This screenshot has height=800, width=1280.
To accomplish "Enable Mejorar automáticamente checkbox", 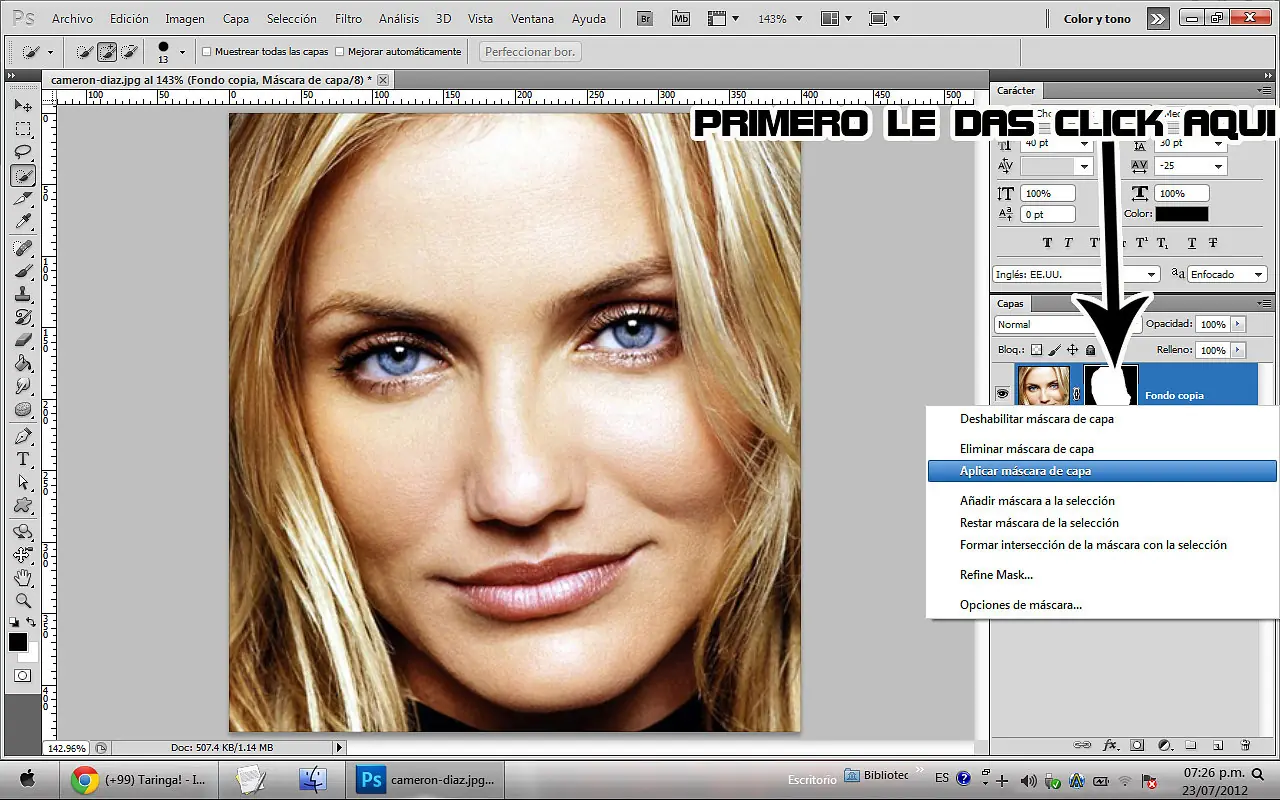I will pyautogui.click(x=339, y=51).
